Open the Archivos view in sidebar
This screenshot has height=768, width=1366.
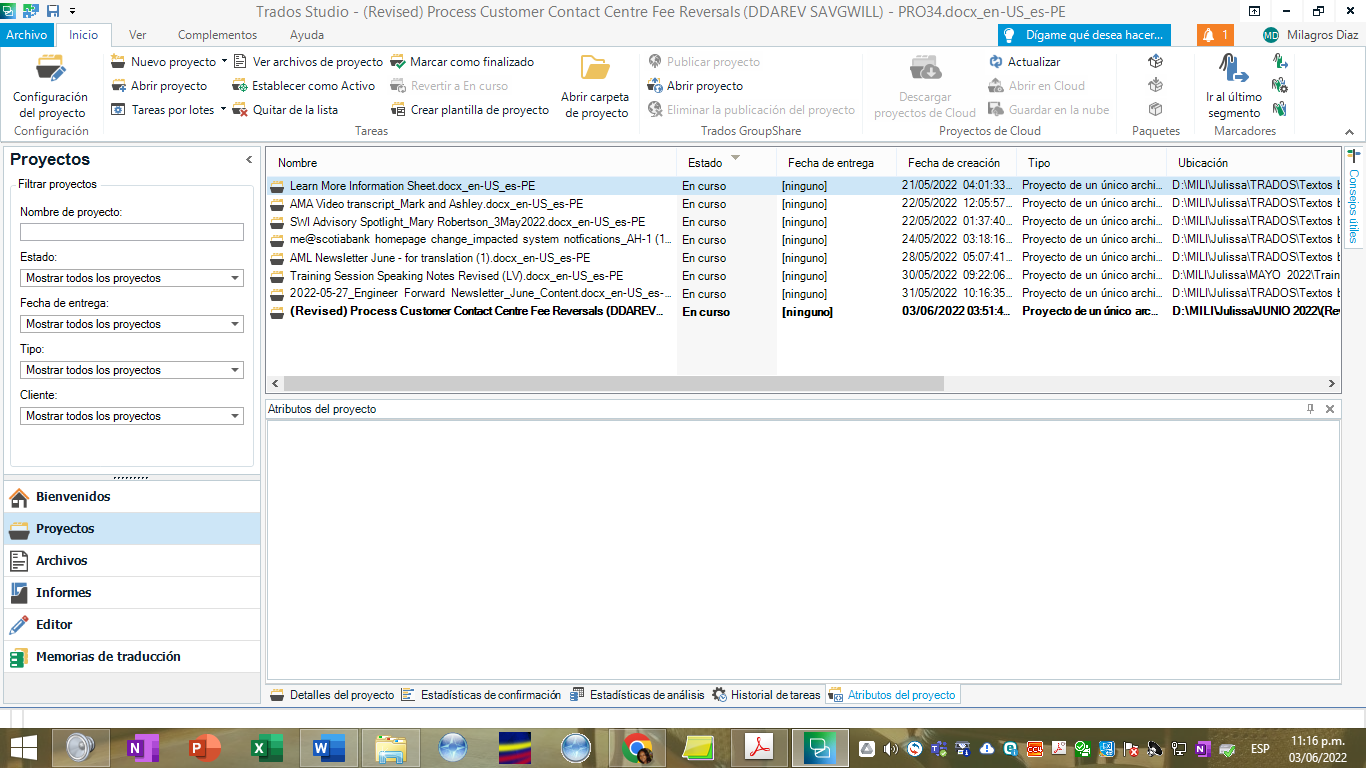[132, 561]
